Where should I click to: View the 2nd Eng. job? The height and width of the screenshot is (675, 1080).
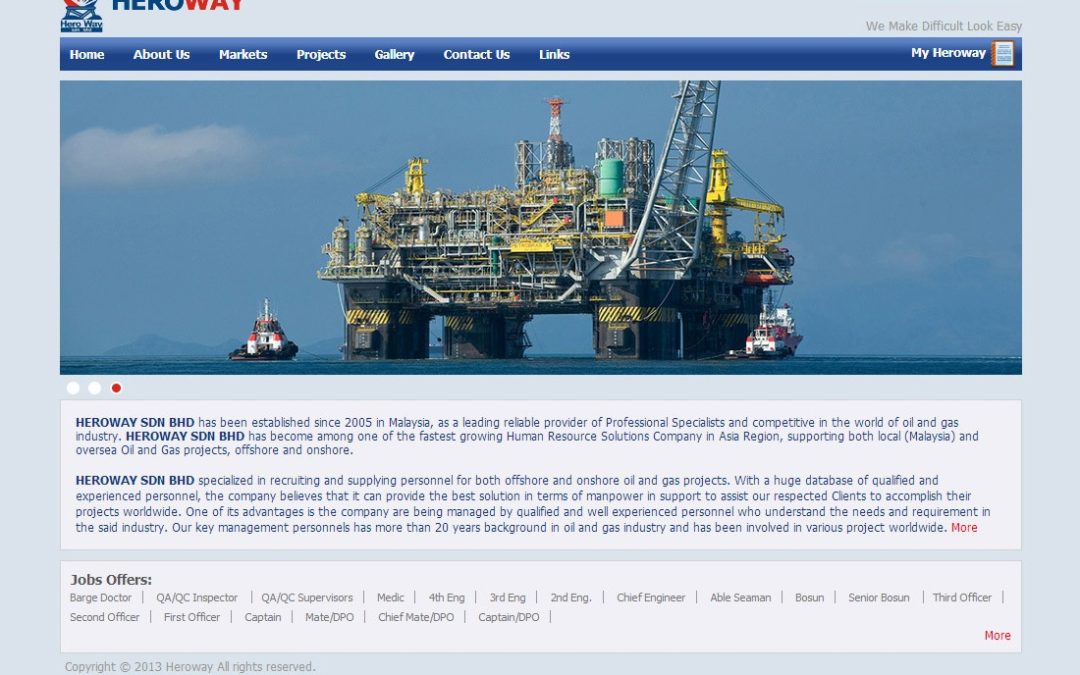coord(571,598)
